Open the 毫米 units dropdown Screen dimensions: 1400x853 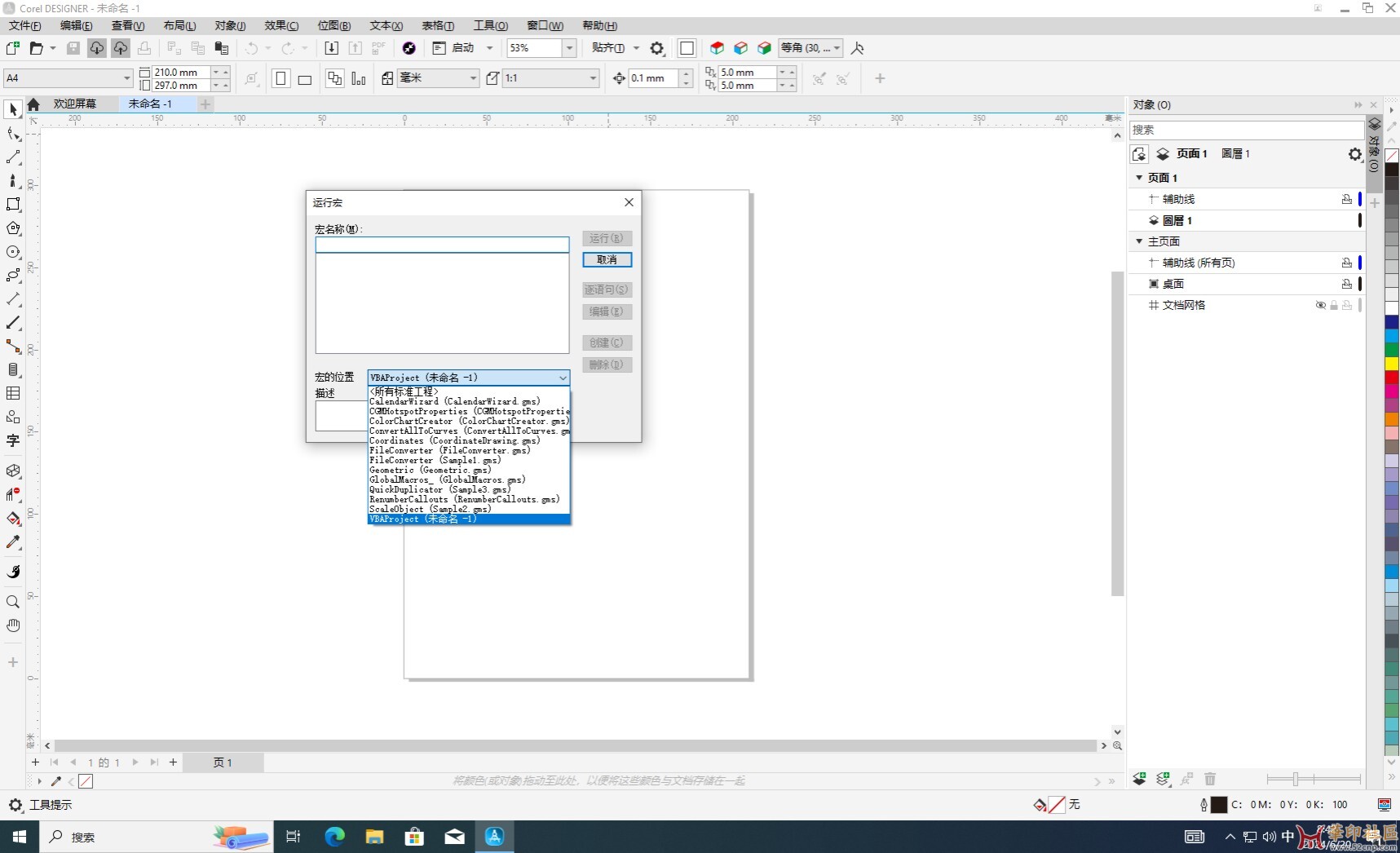point(473,78)
